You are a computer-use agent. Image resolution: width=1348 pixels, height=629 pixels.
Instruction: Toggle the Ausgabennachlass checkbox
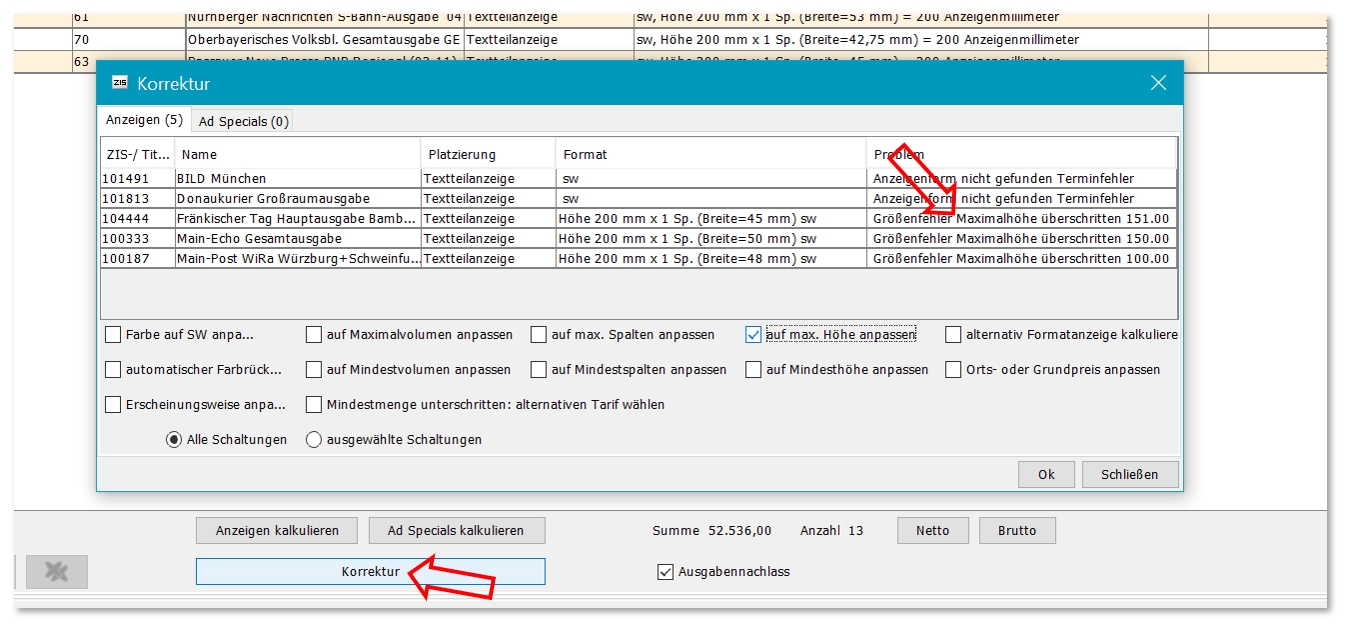pyautogui.click(x=666, y=572)
